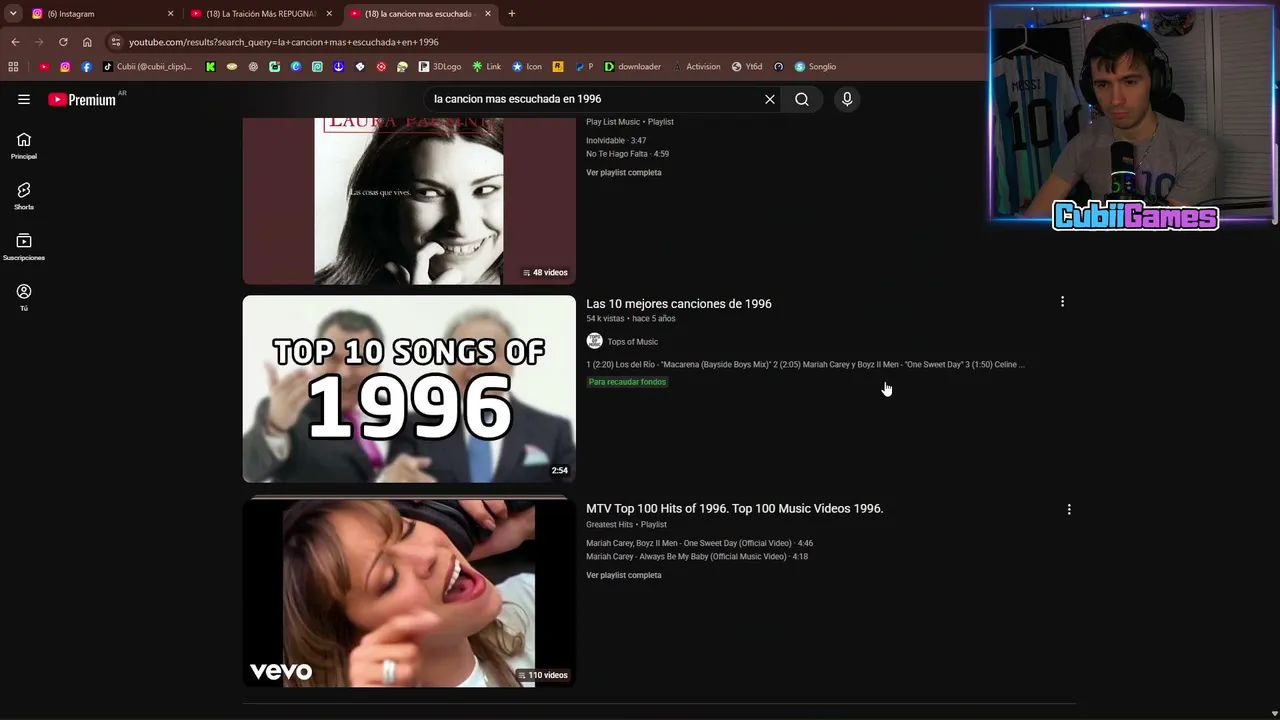Go to YouTube Premium home logo

[82, 99]
